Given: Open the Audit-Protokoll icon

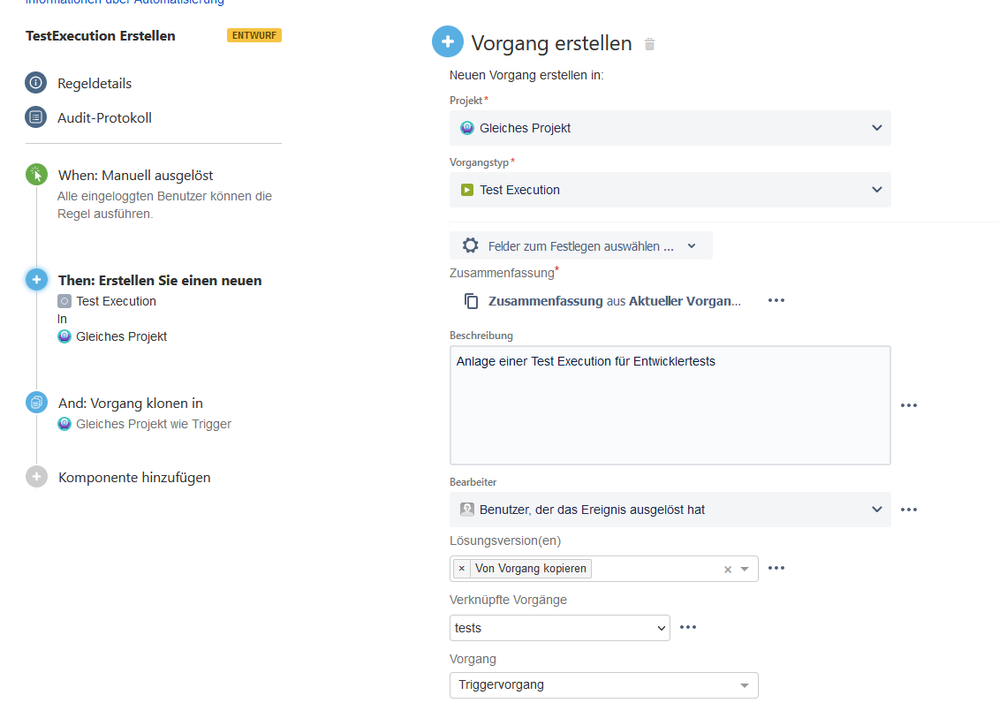Looking at the screenshot, I should (x=36, y=117).
